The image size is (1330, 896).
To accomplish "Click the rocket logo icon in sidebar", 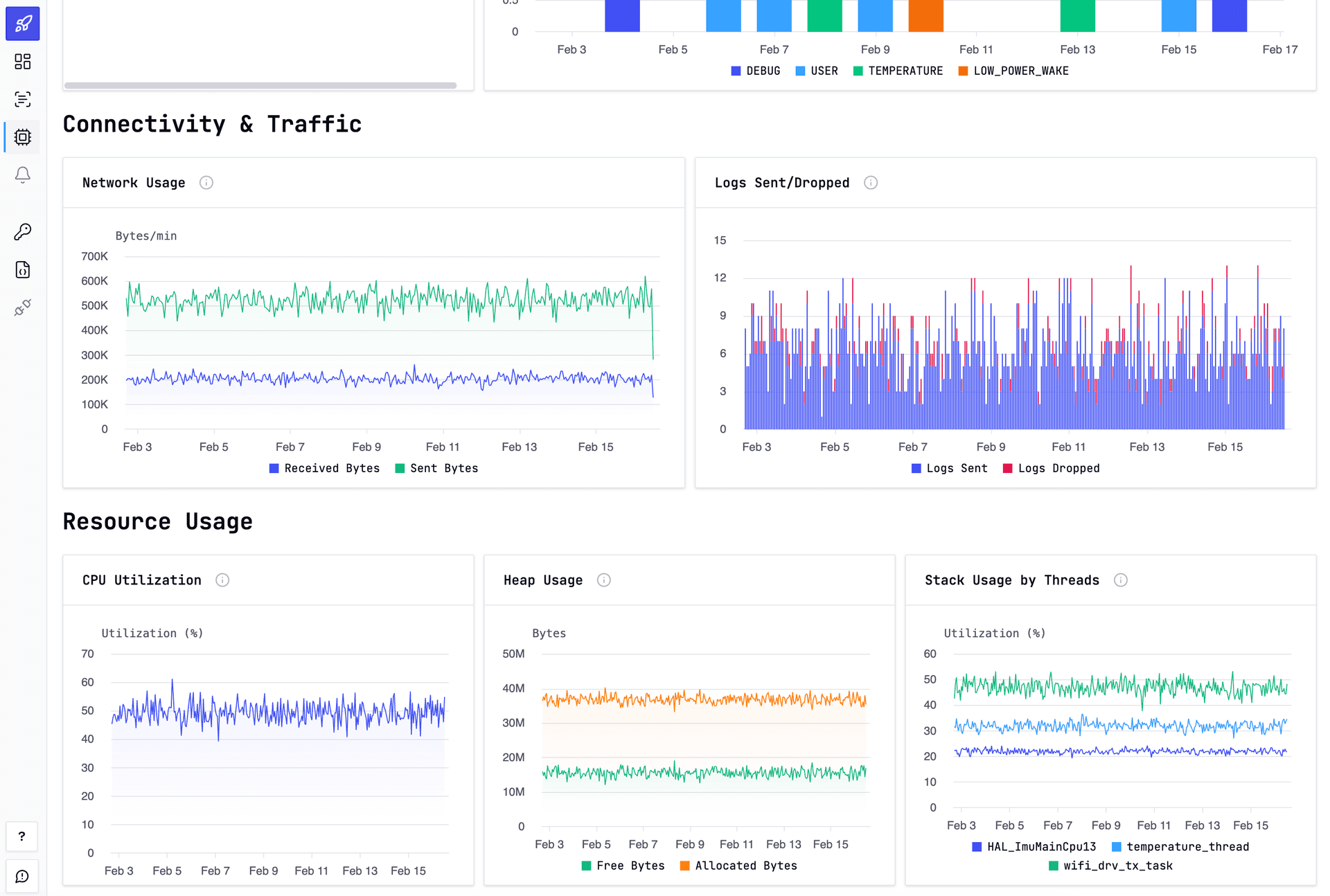I will click(x=23, y=24).
